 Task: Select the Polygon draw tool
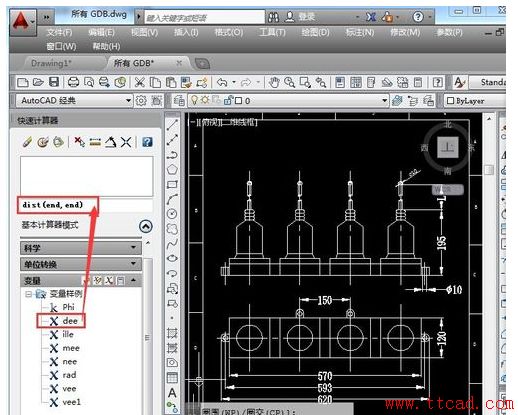click(172, 170)
